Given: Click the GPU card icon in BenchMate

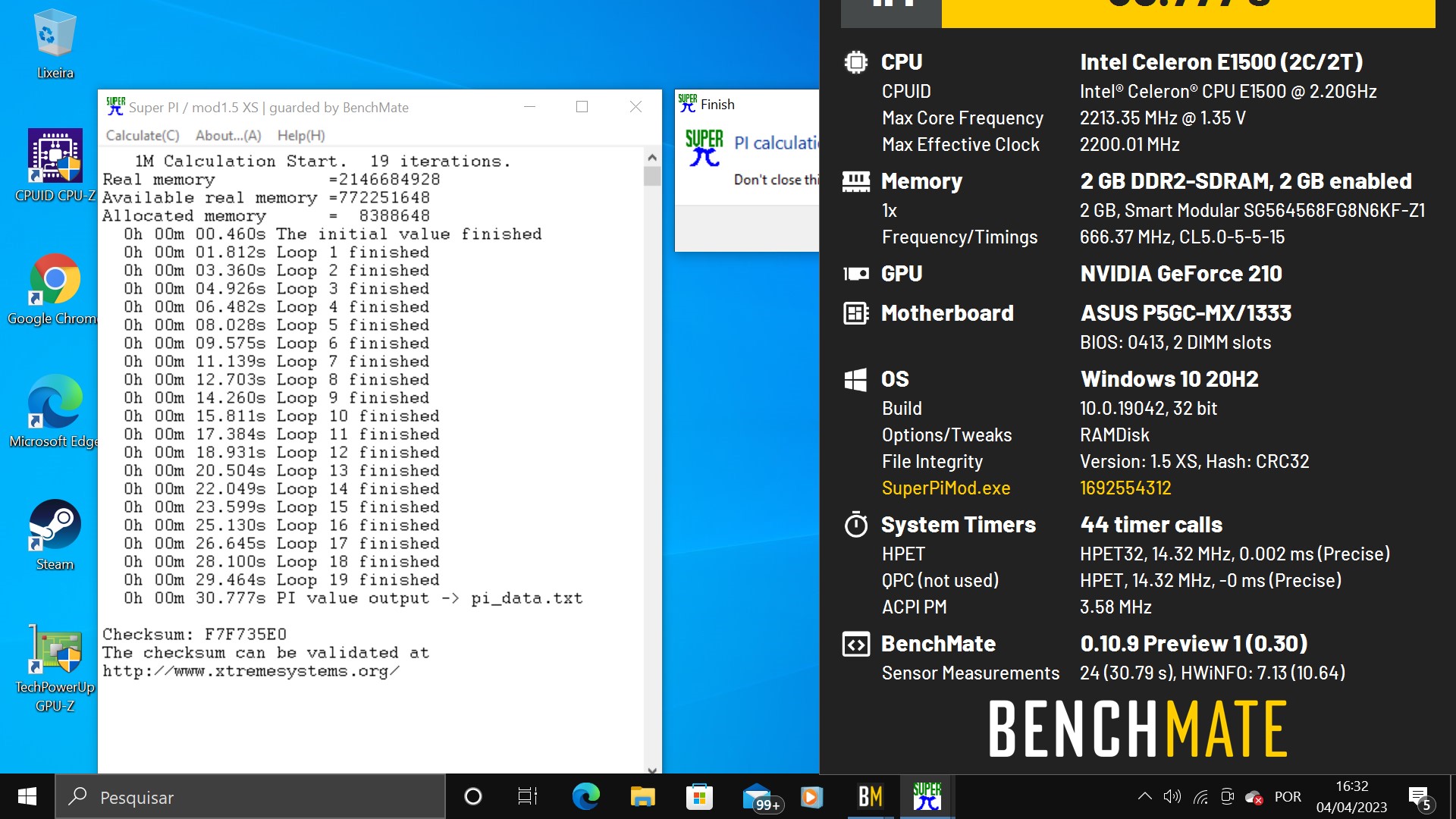Looking at the screenshot, I should (x=856, y=274).
